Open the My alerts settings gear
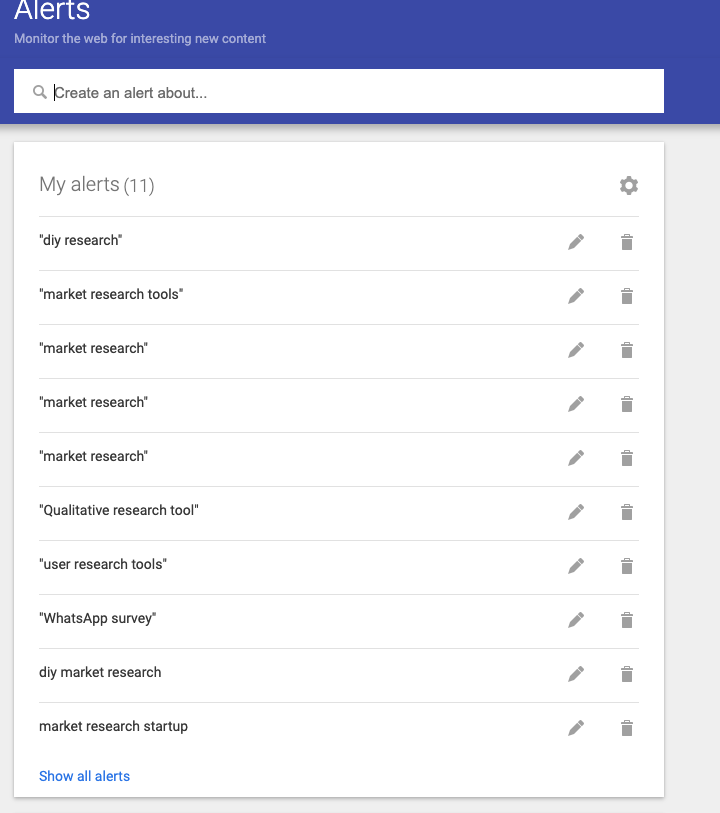 628,185
